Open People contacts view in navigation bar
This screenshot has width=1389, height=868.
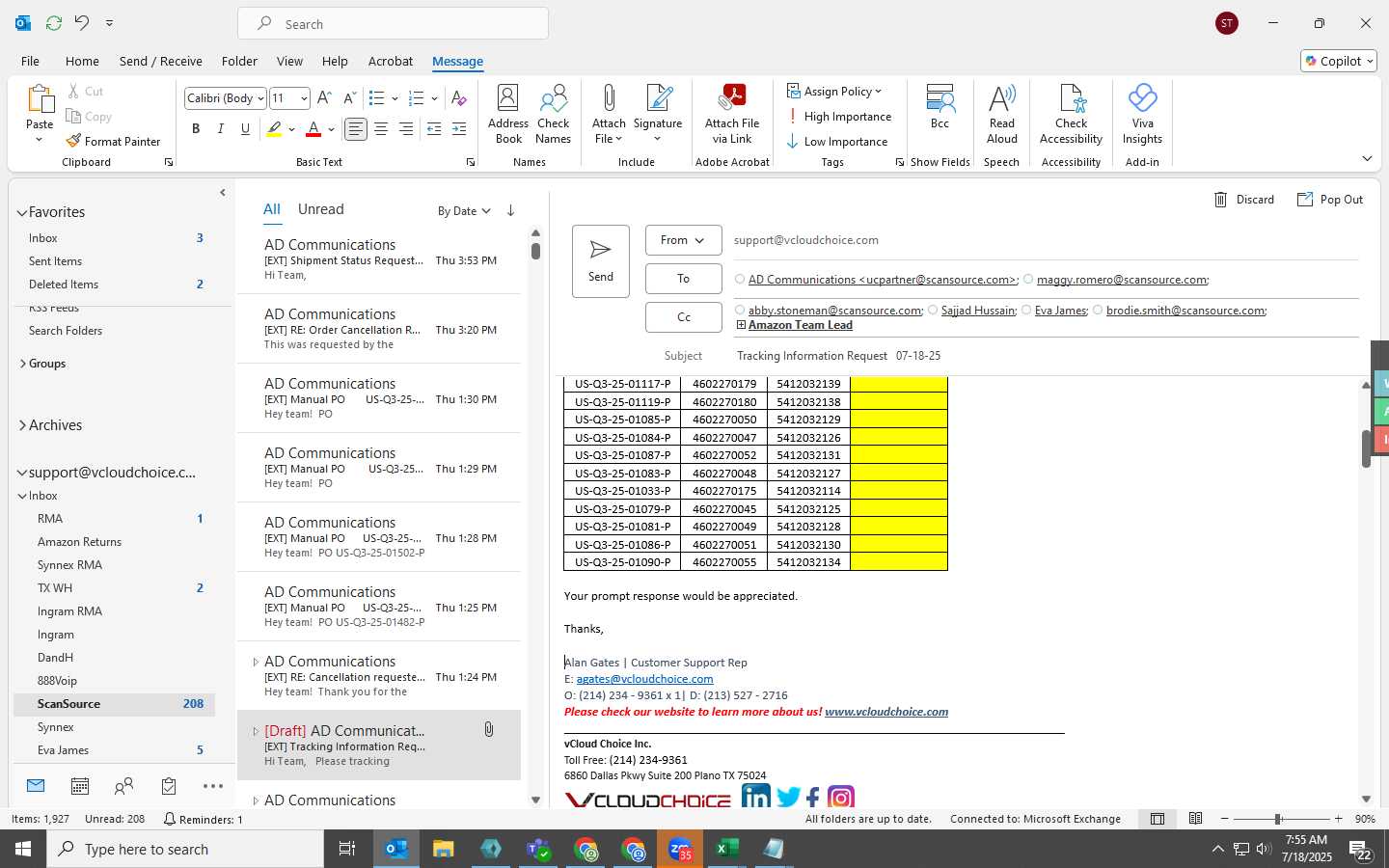[123, 786]
